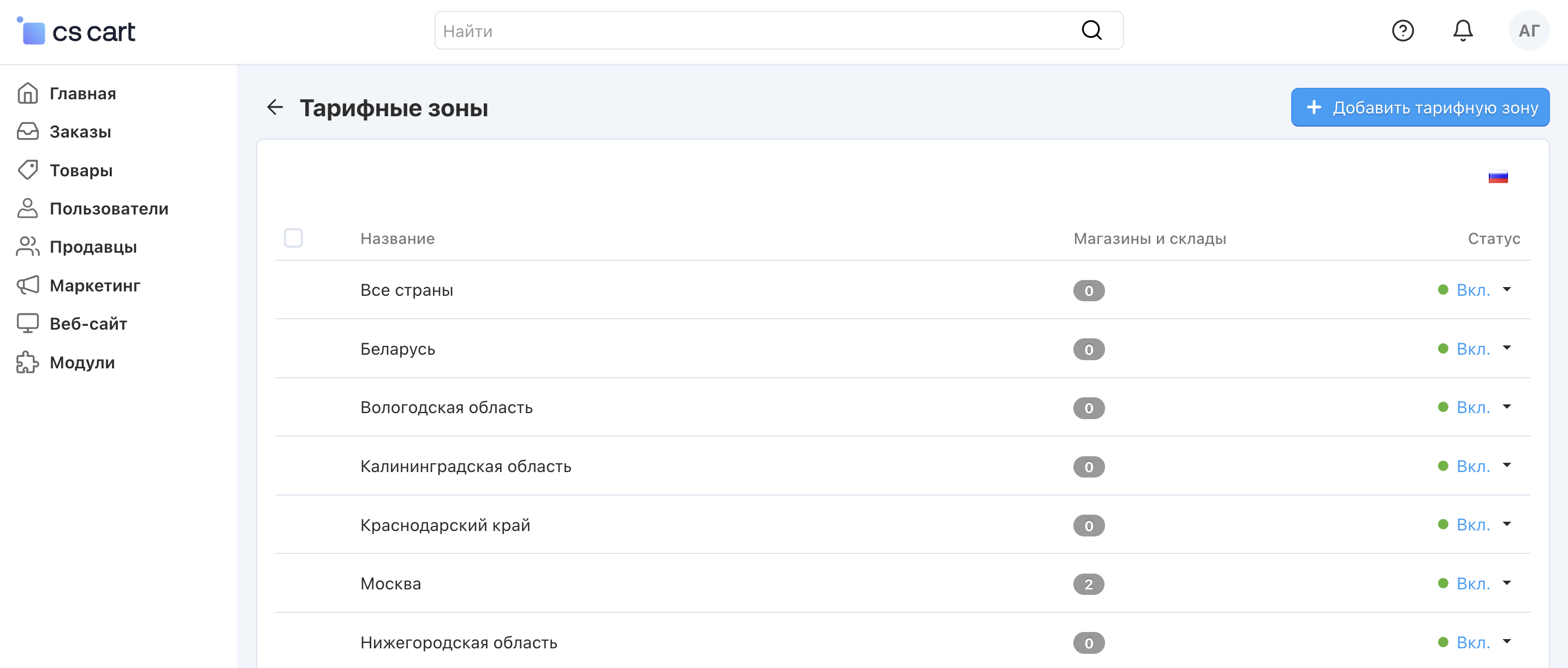Click the Модули puzzle icon in sidebar
The width and height of the screenshot is (1568, 668).
(27, 362)
